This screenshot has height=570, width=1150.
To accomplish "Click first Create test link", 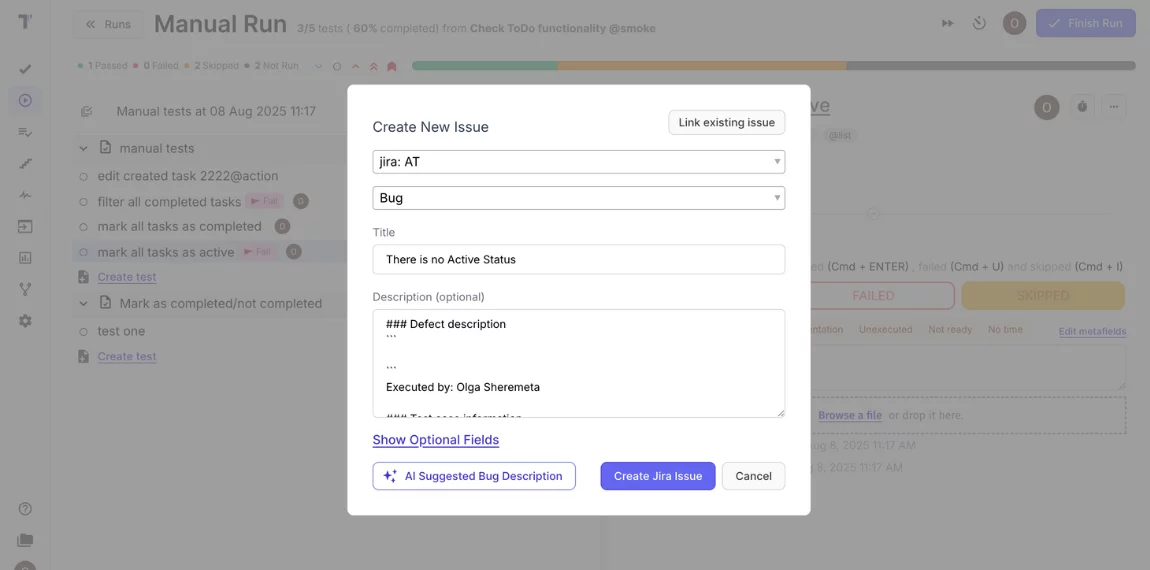I will (x=127, y=277).
